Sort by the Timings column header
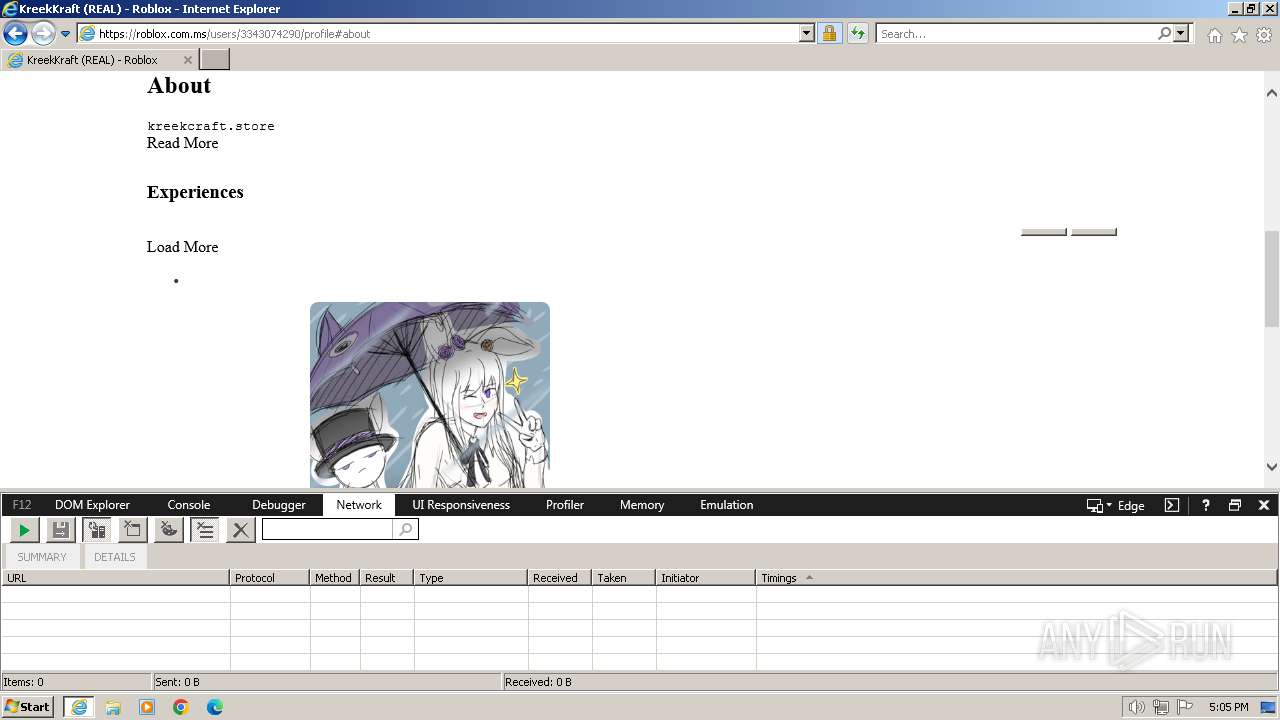Screen dimensions: 1280x720 pos(1016,578)
